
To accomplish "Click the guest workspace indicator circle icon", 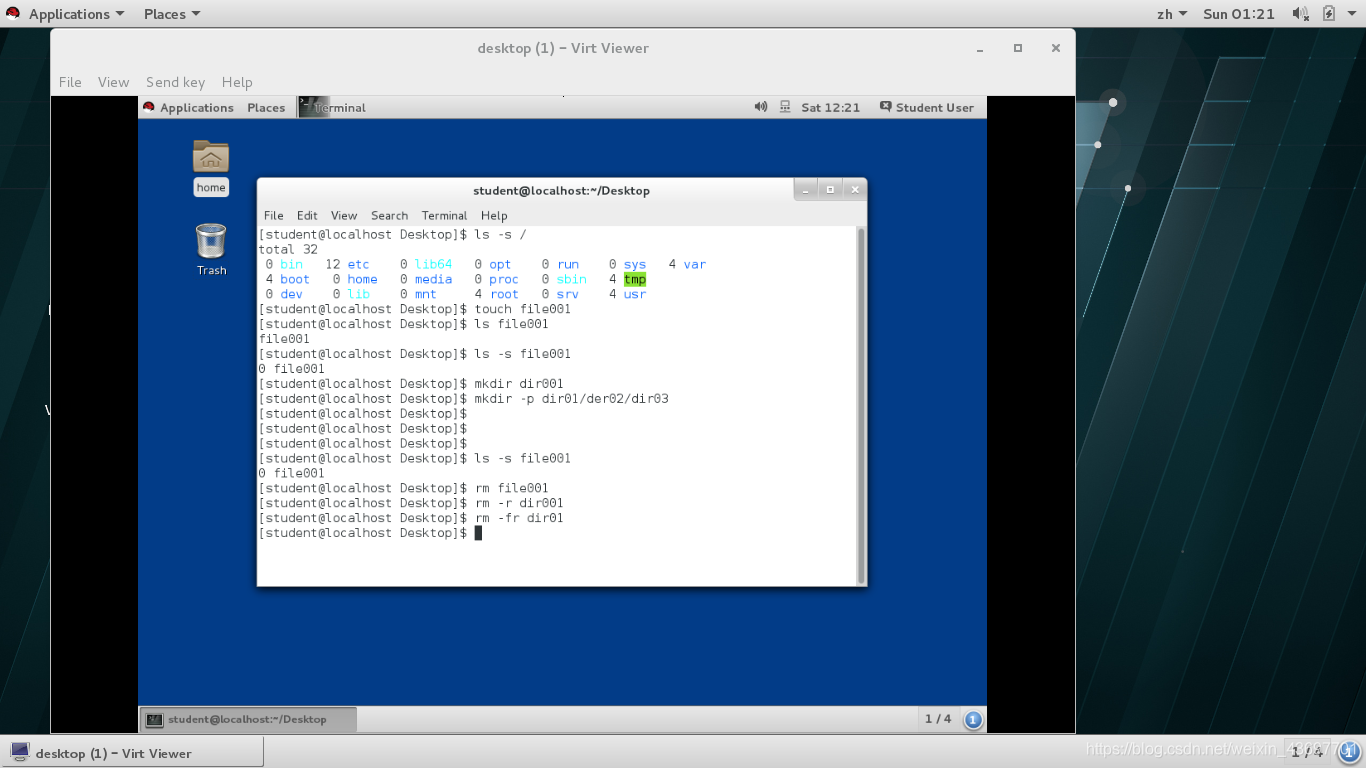I will pos(973,719).
